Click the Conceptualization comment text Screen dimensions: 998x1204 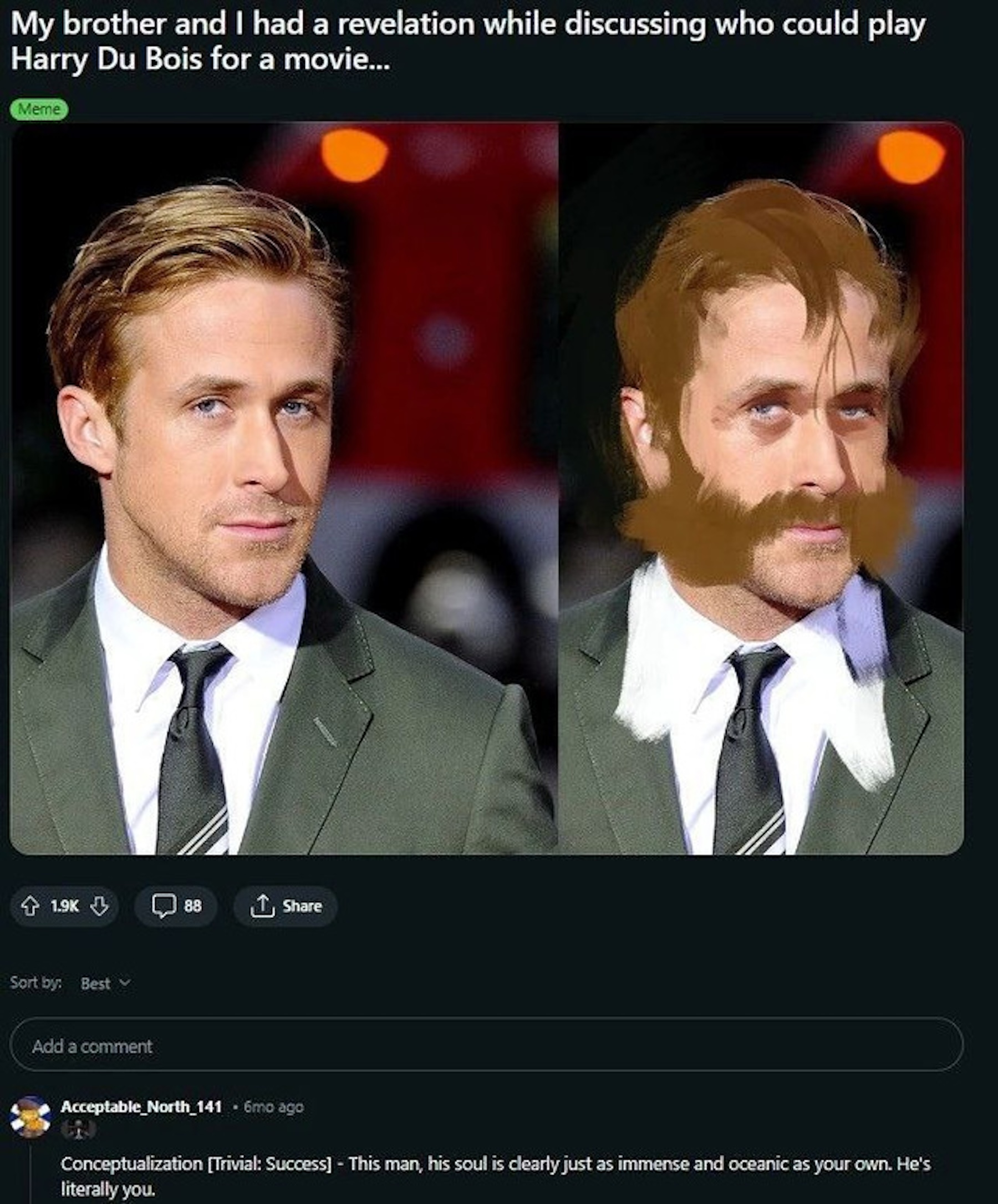495,1165
